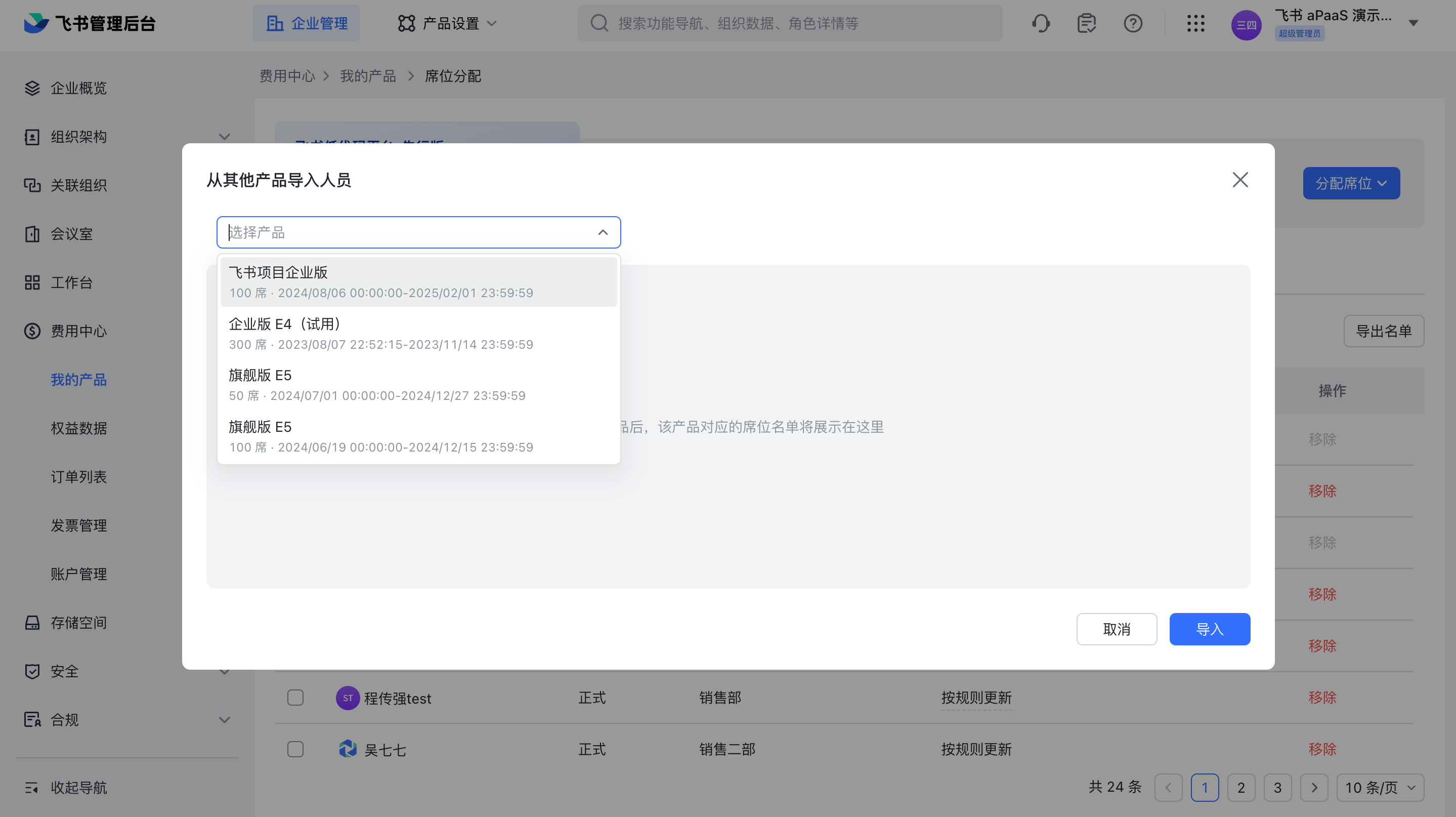Click the 组织架构 sidebar icon

coord(32,137)
